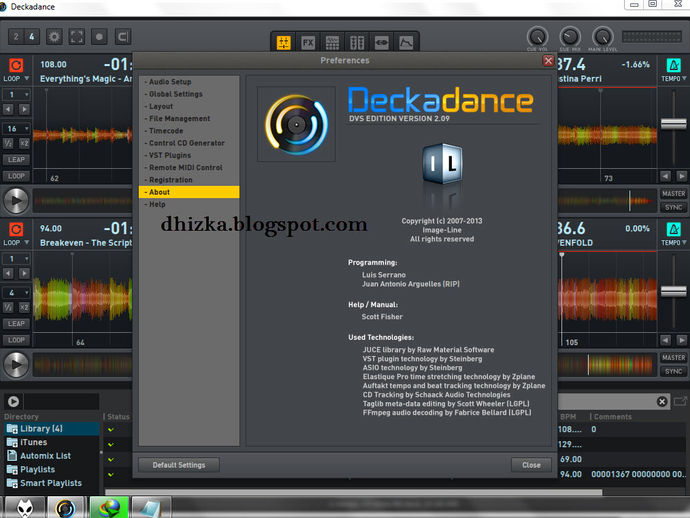Select the About preferences entry
Image resolution: width=690 pixels, height=518 pixels.
click(189, 192)
